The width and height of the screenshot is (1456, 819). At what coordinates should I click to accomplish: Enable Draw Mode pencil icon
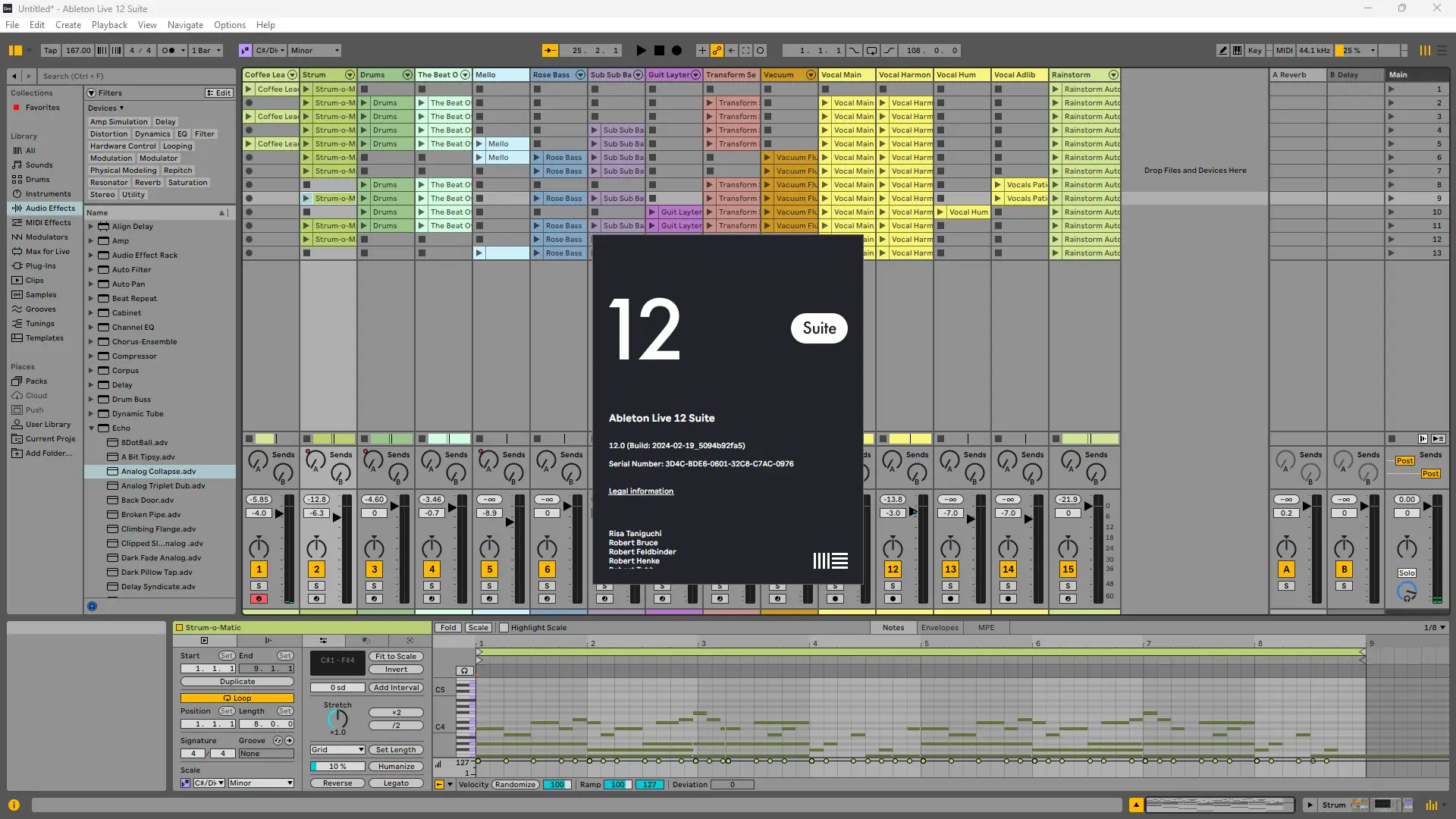coord(1222,51)
